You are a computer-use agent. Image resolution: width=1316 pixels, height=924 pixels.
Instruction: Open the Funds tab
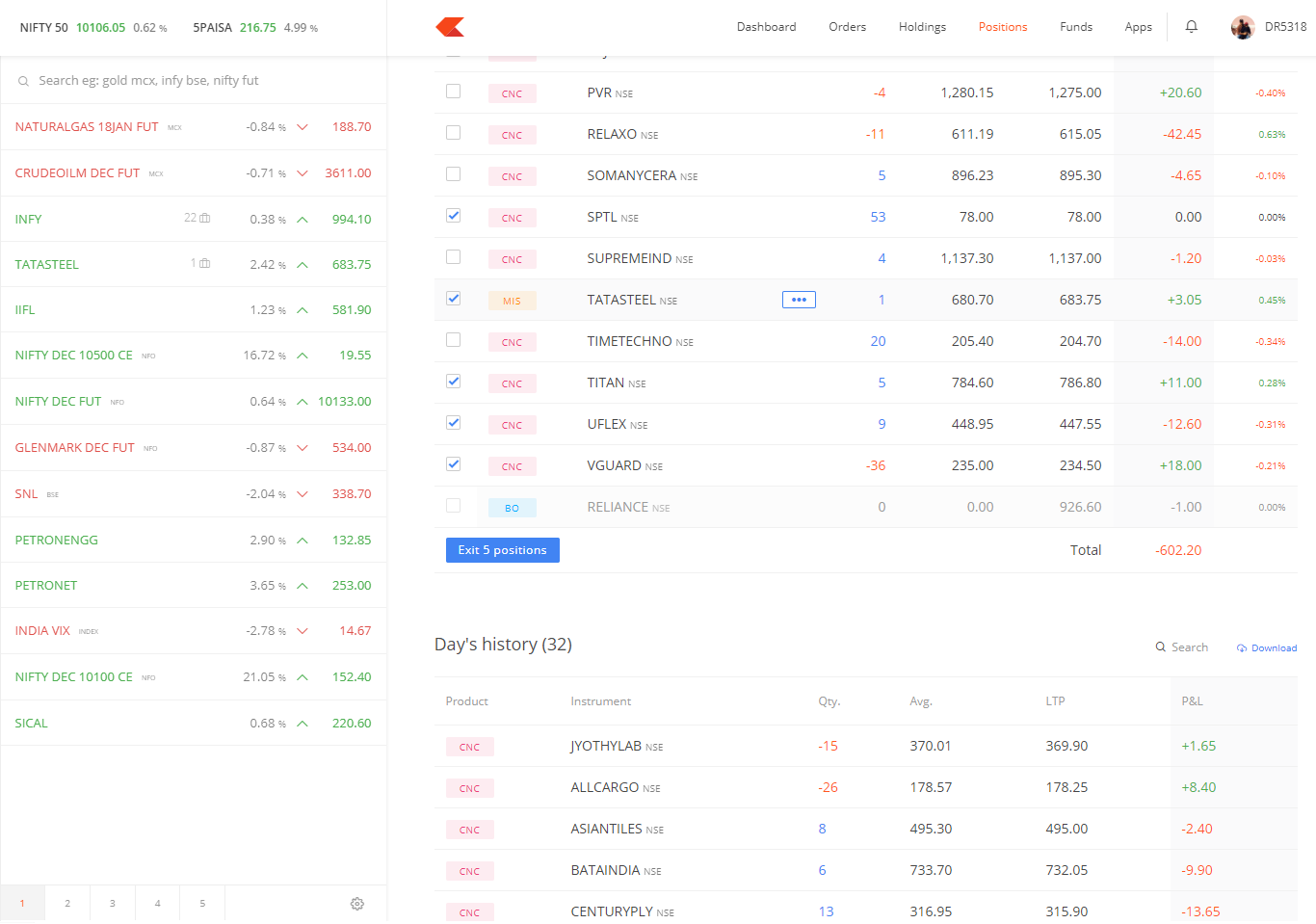(1076, 27)
